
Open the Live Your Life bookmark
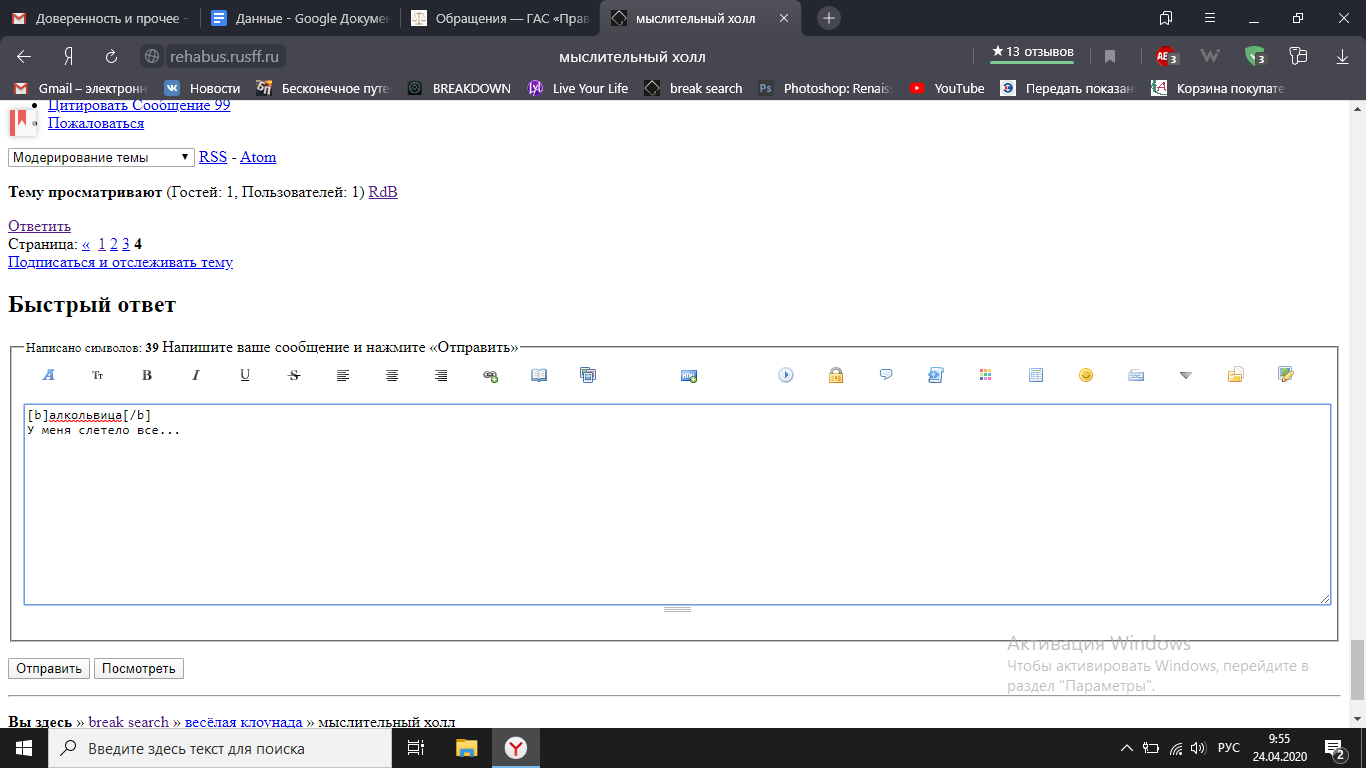pos(578,88)
